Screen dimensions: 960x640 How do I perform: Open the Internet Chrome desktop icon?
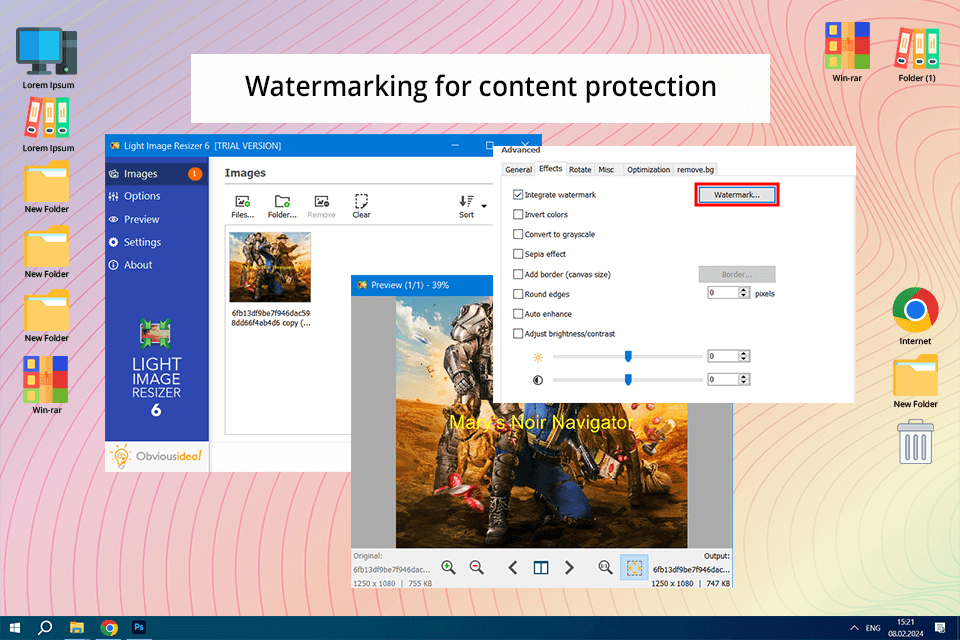[x=915, y=317]
